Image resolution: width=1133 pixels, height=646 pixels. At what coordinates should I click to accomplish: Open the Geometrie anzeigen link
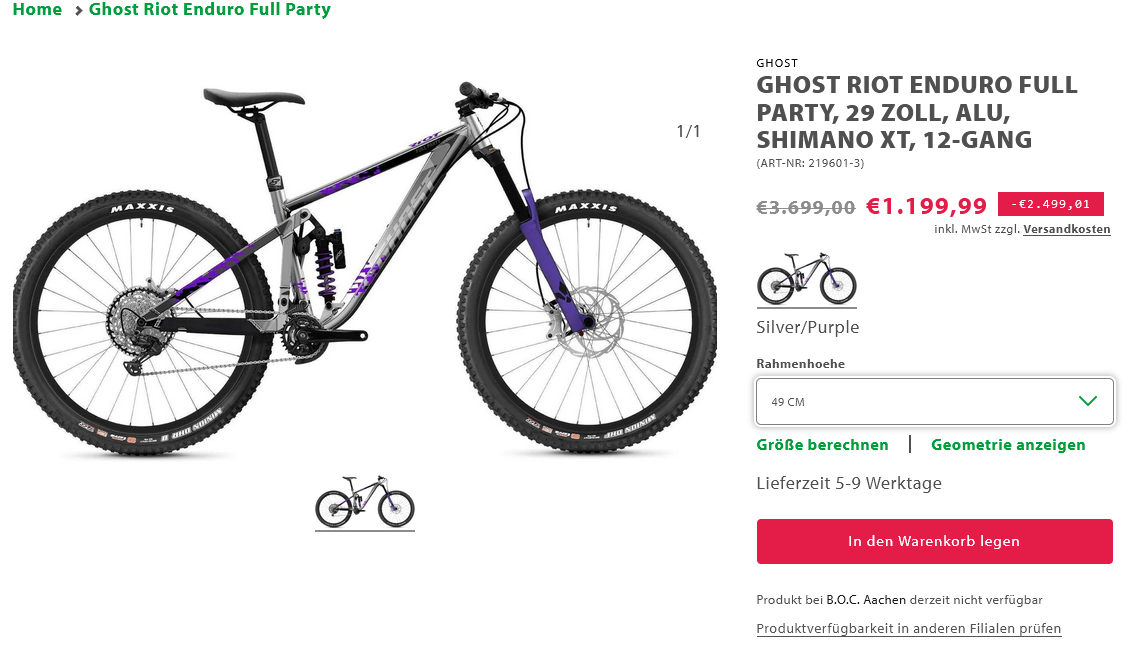(x=1007, y=445)
